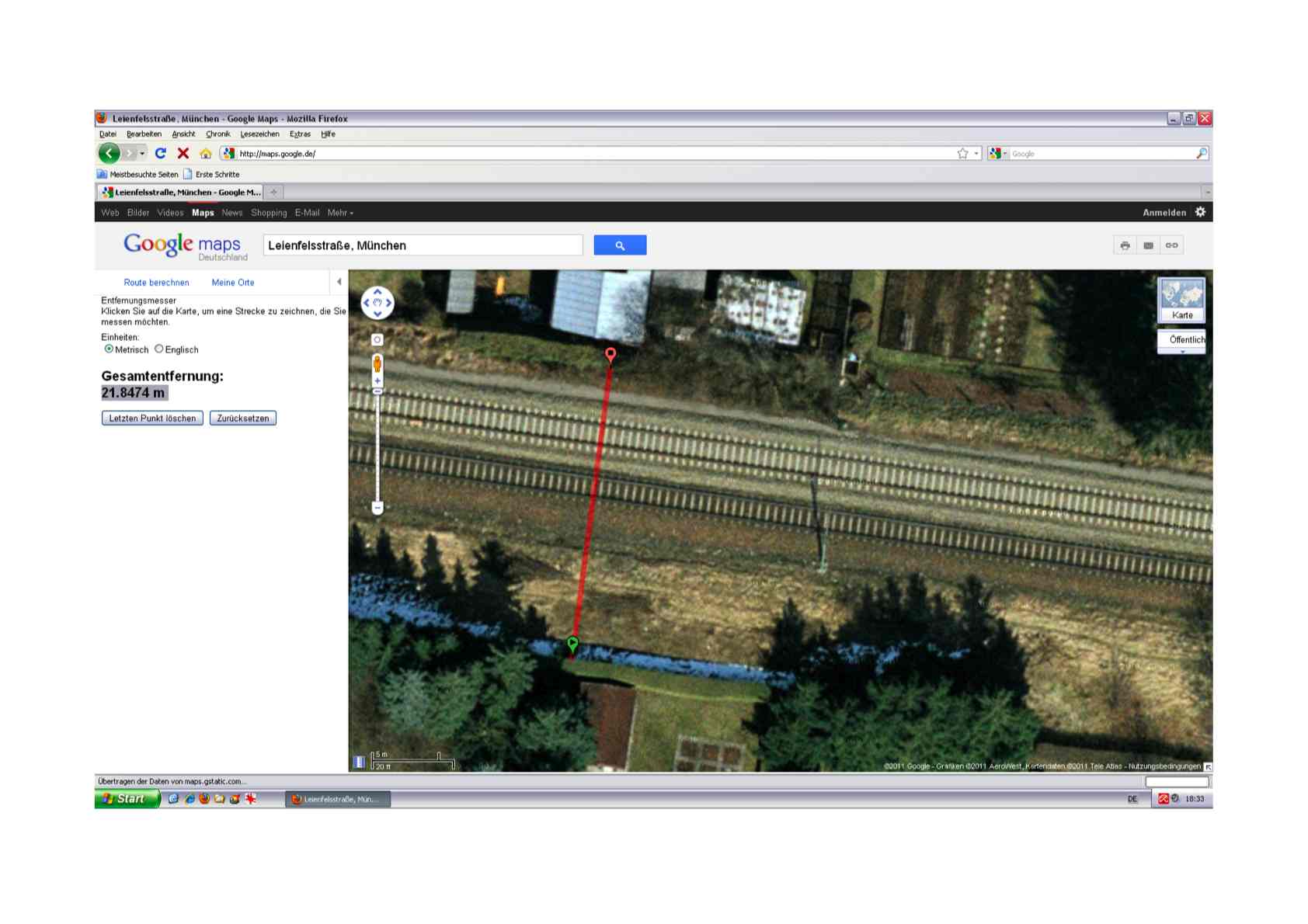
Task: Print the map with the printer icon
Action: tap(1125, 245)
